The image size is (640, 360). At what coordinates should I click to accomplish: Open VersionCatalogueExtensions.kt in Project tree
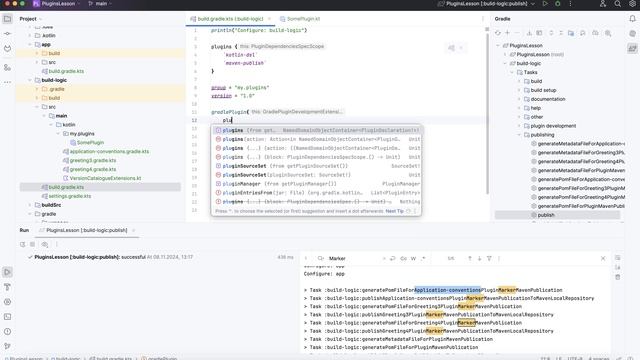click(102, 178)
